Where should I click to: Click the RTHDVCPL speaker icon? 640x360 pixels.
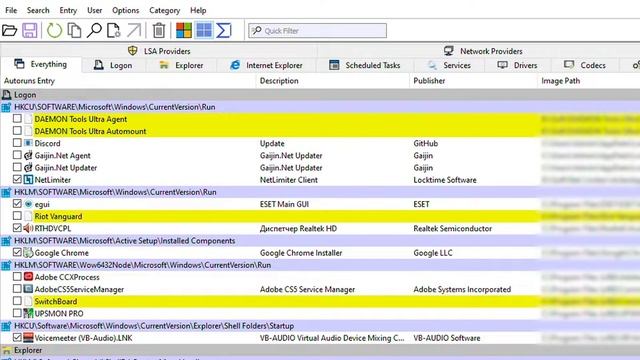point(28,228)
